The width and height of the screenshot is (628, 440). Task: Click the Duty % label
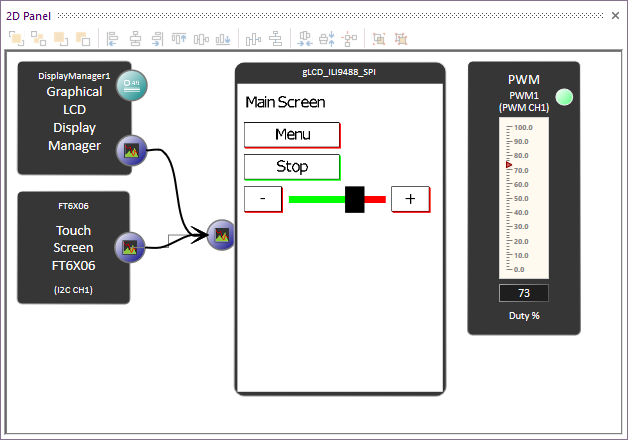pos(524,316)
